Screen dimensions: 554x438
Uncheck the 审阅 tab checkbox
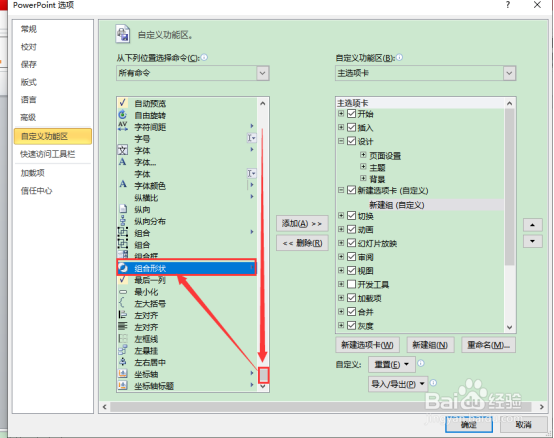(351, 256)
